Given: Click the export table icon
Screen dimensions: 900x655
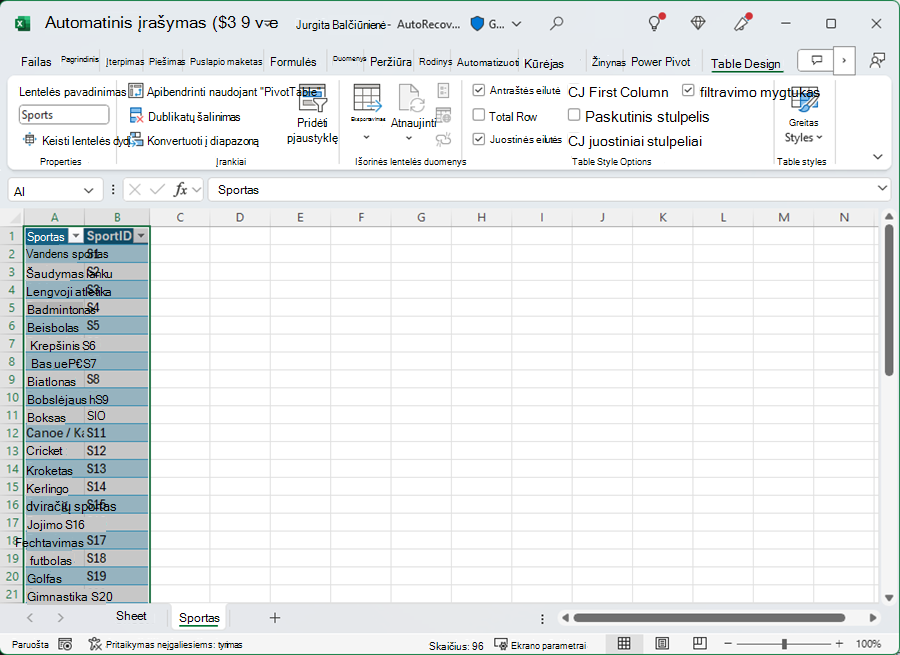Looking at the screenshot, I should point(367,98).
